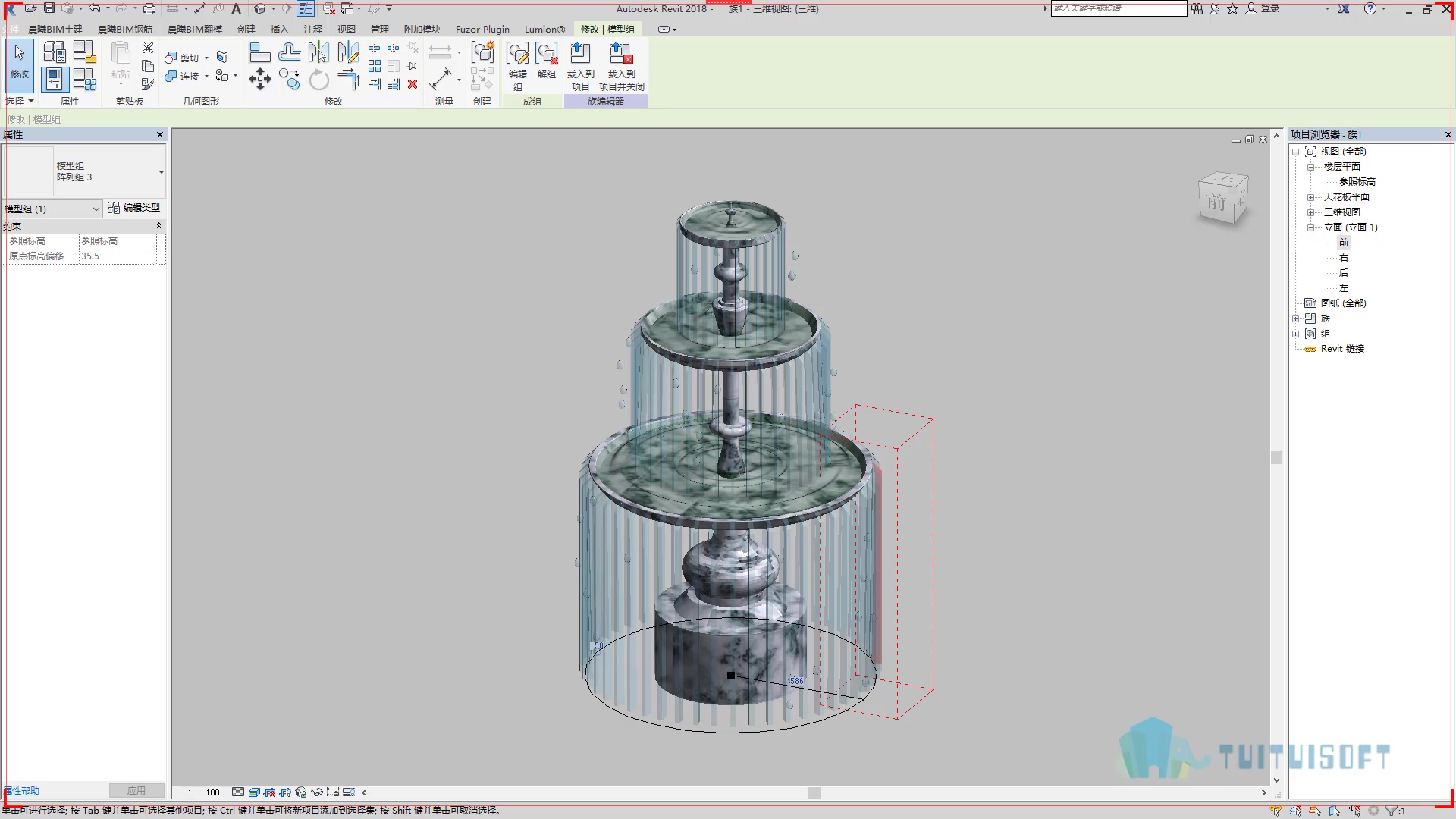Expand the 天花板平面 tree node
This screenshot has width=1456, height=819.
pyautogui.click(x=1310, y=197)
